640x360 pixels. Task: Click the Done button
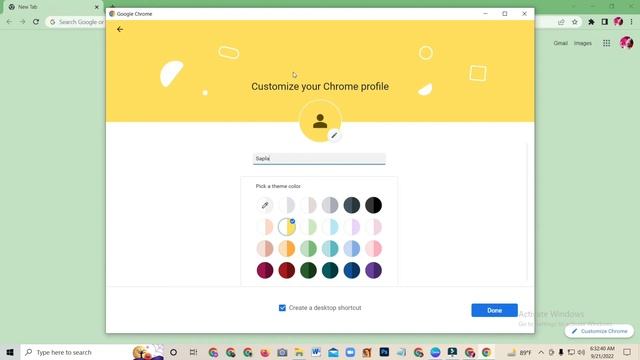[x=494, y=310]
